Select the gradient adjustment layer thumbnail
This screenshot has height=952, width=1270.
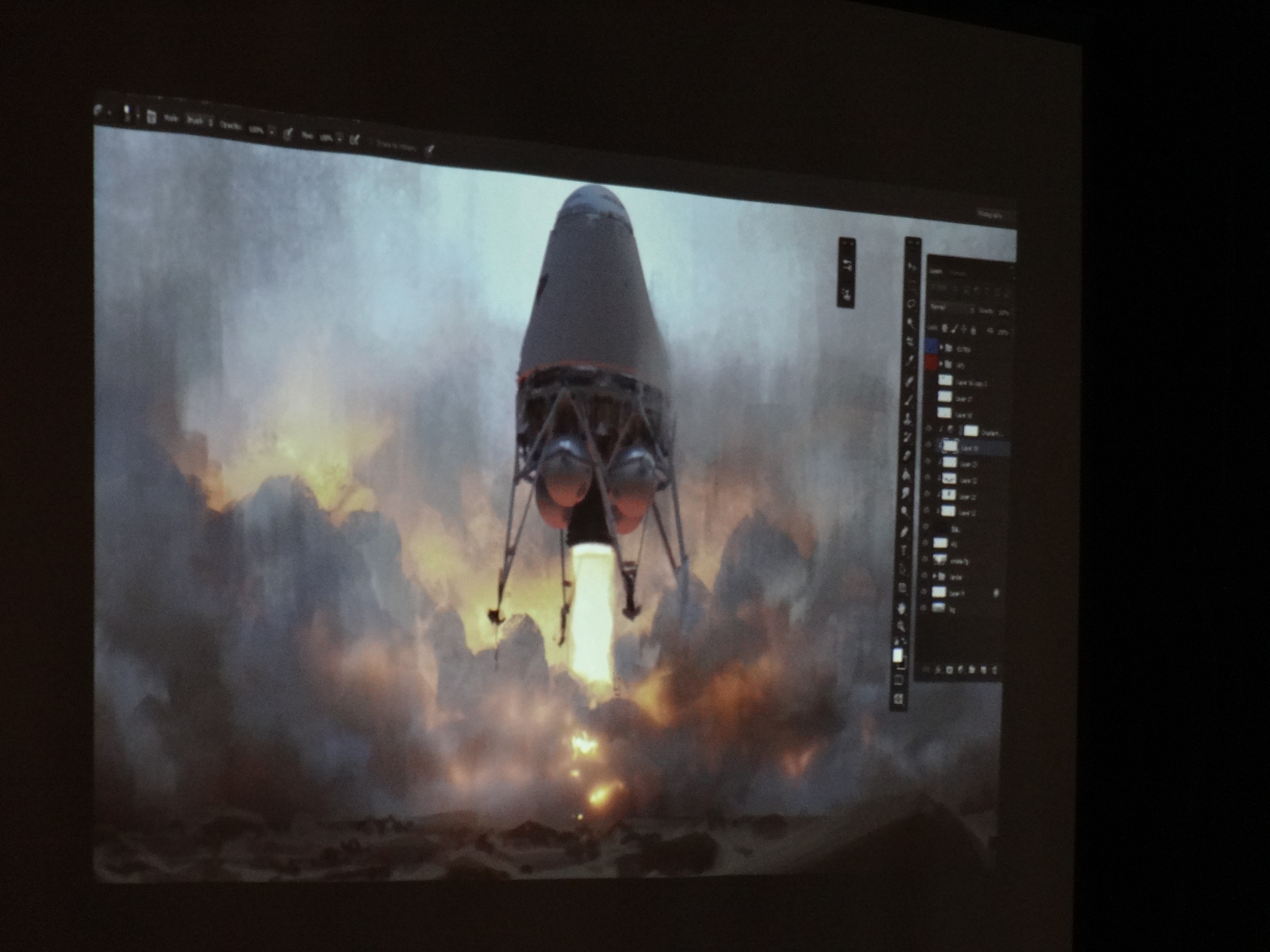coord(971,431)
